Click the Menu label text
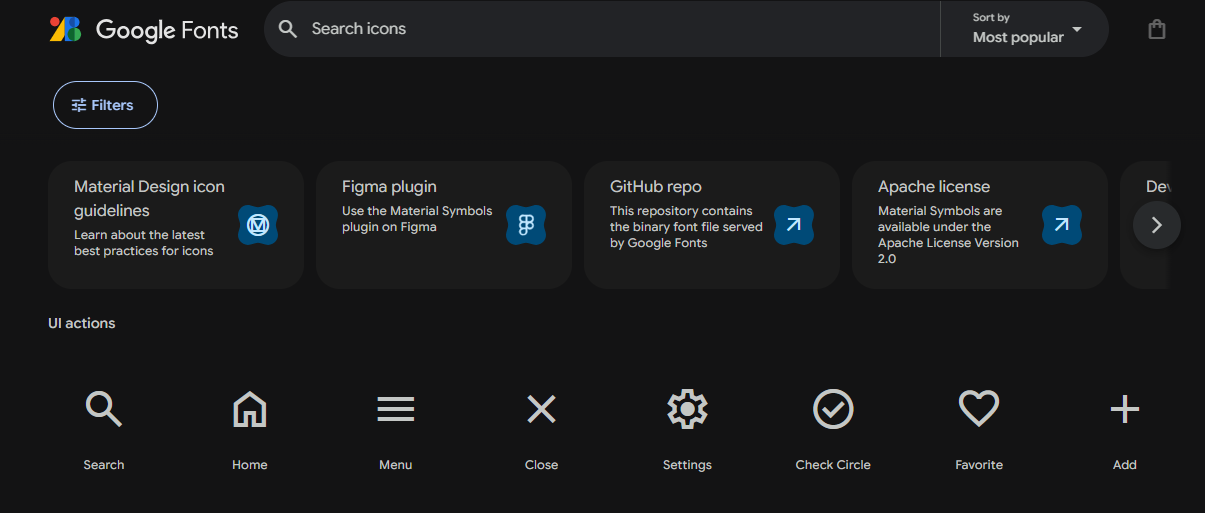1205x513 pixels. 396,465
